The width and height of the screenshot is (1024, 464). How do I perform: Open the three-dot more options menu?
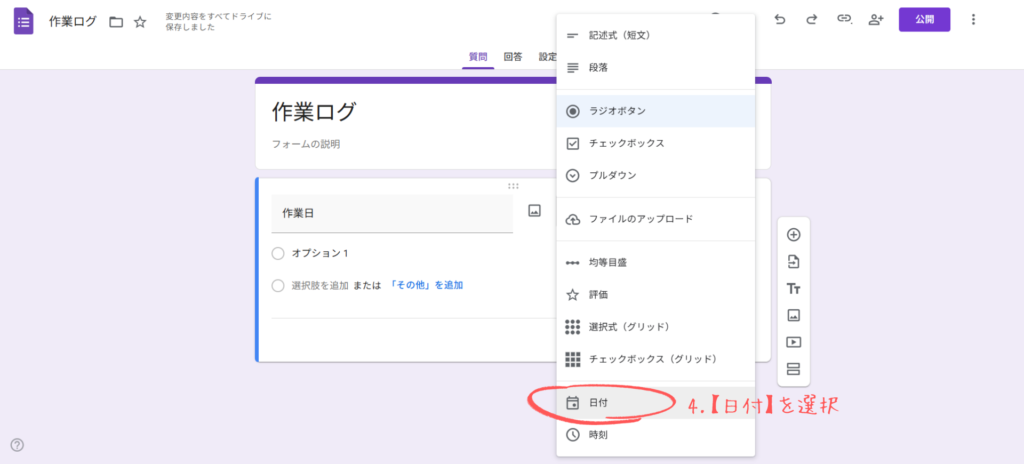pyautogui.click(x=973, y=20)
